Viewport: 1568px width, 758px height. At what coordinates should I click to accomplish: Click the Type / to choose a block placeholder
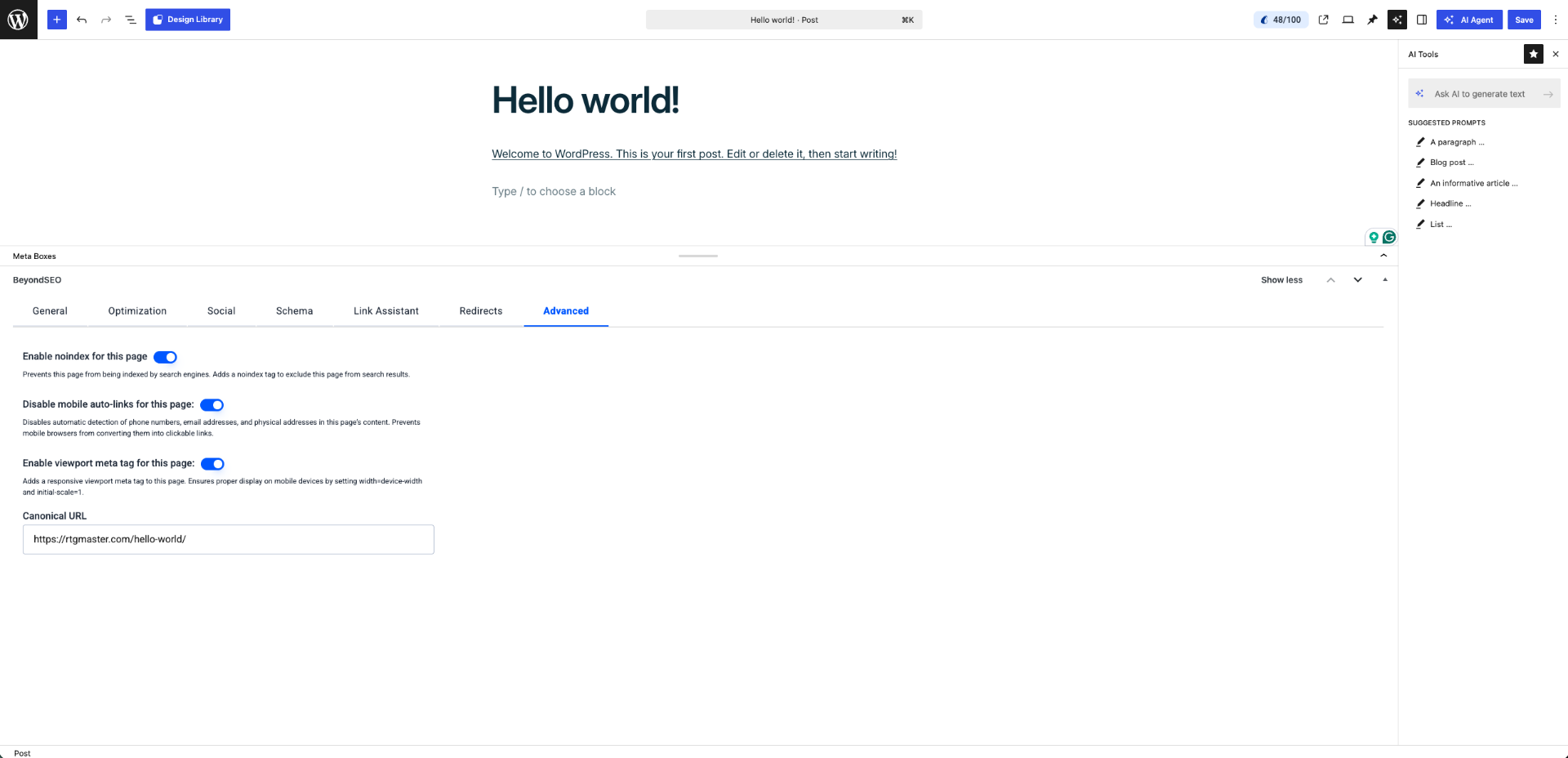554,191
